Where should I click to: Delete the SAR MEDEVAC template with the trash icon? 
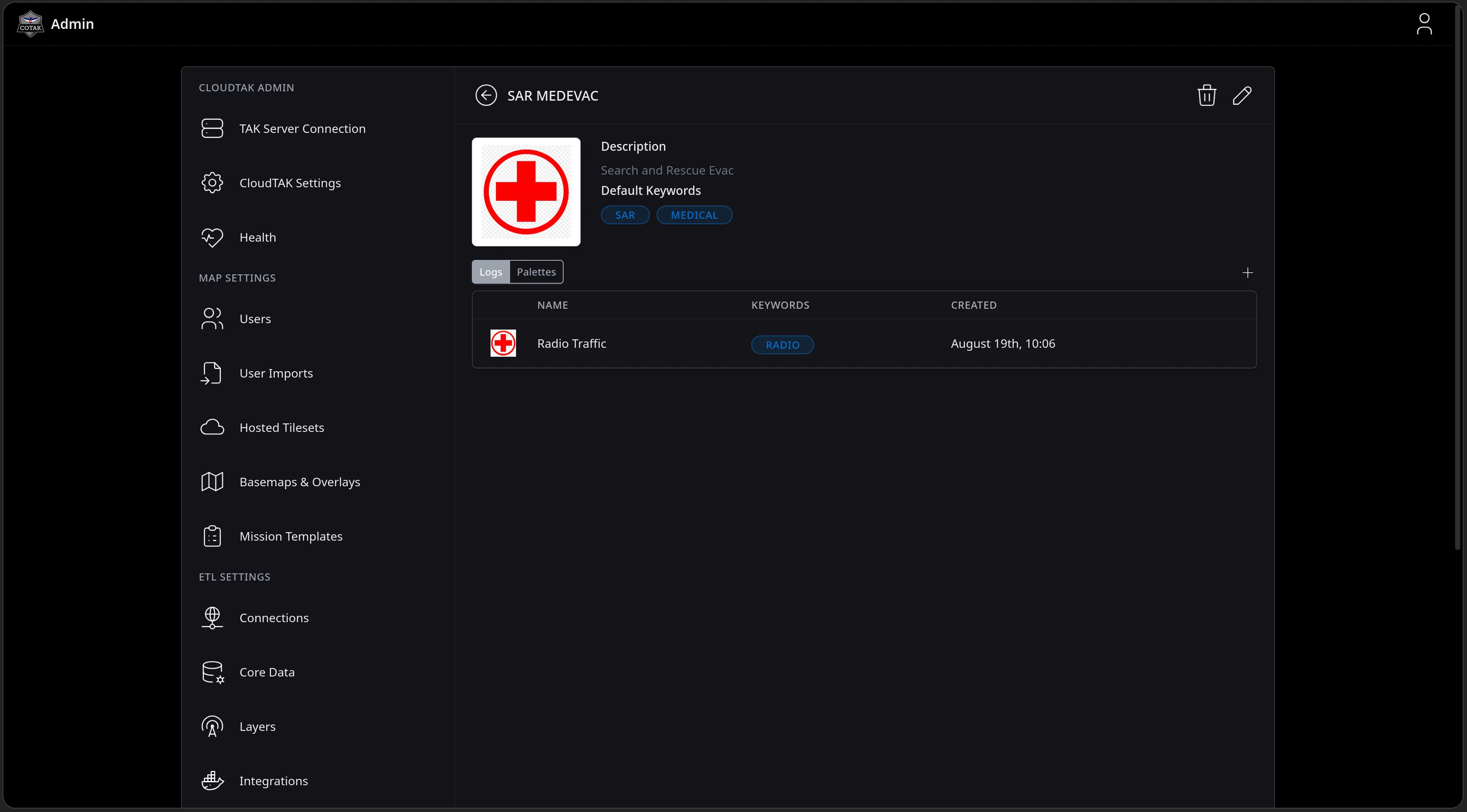[x=1206, y=96]
